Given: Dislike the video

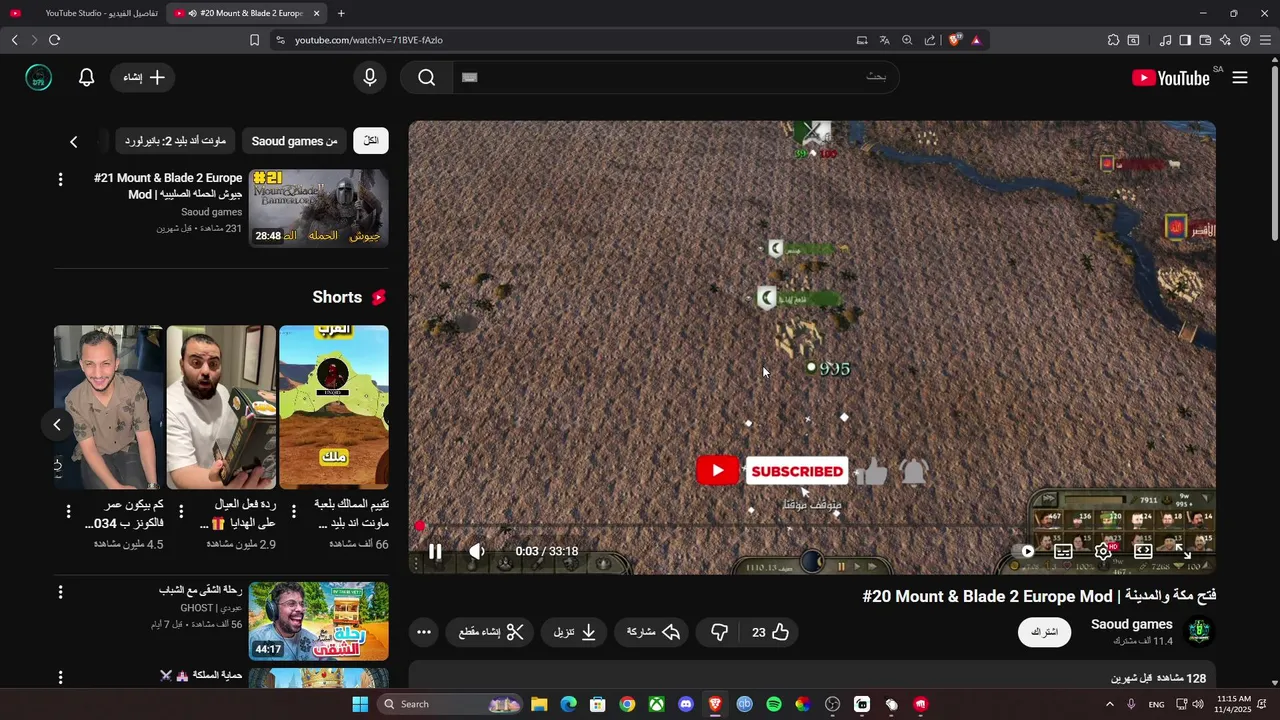Looking at the screenshot, I should (x=719, y=632).
